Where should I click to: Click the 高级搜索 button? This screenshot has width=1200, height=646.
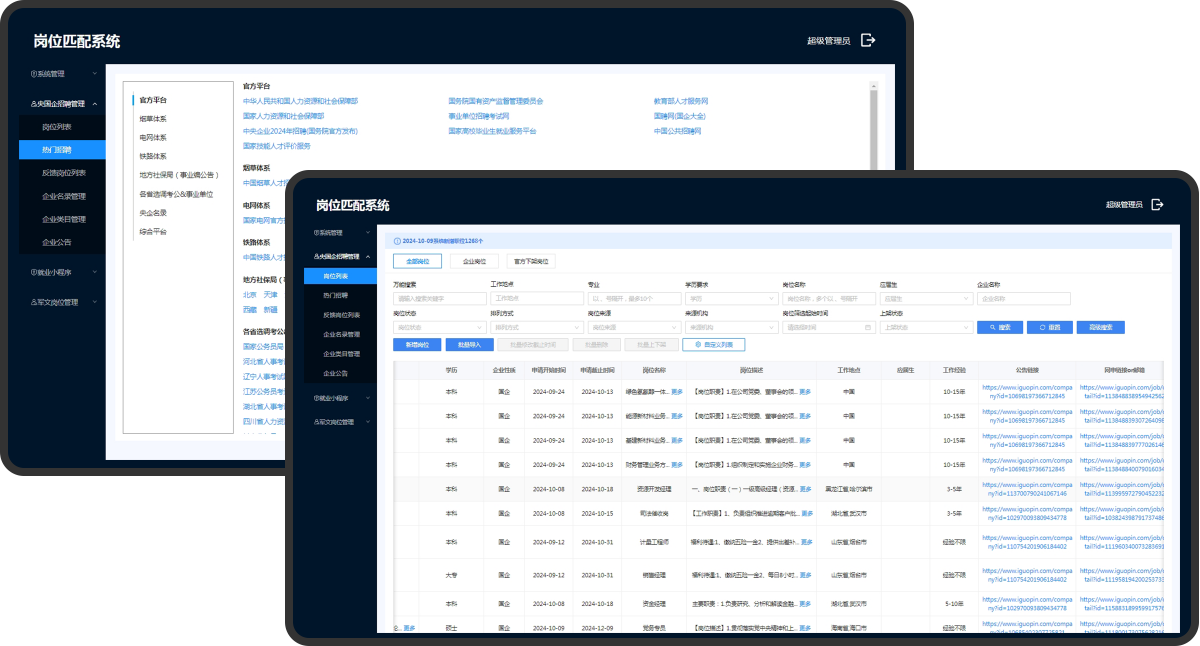(1101, 327)
